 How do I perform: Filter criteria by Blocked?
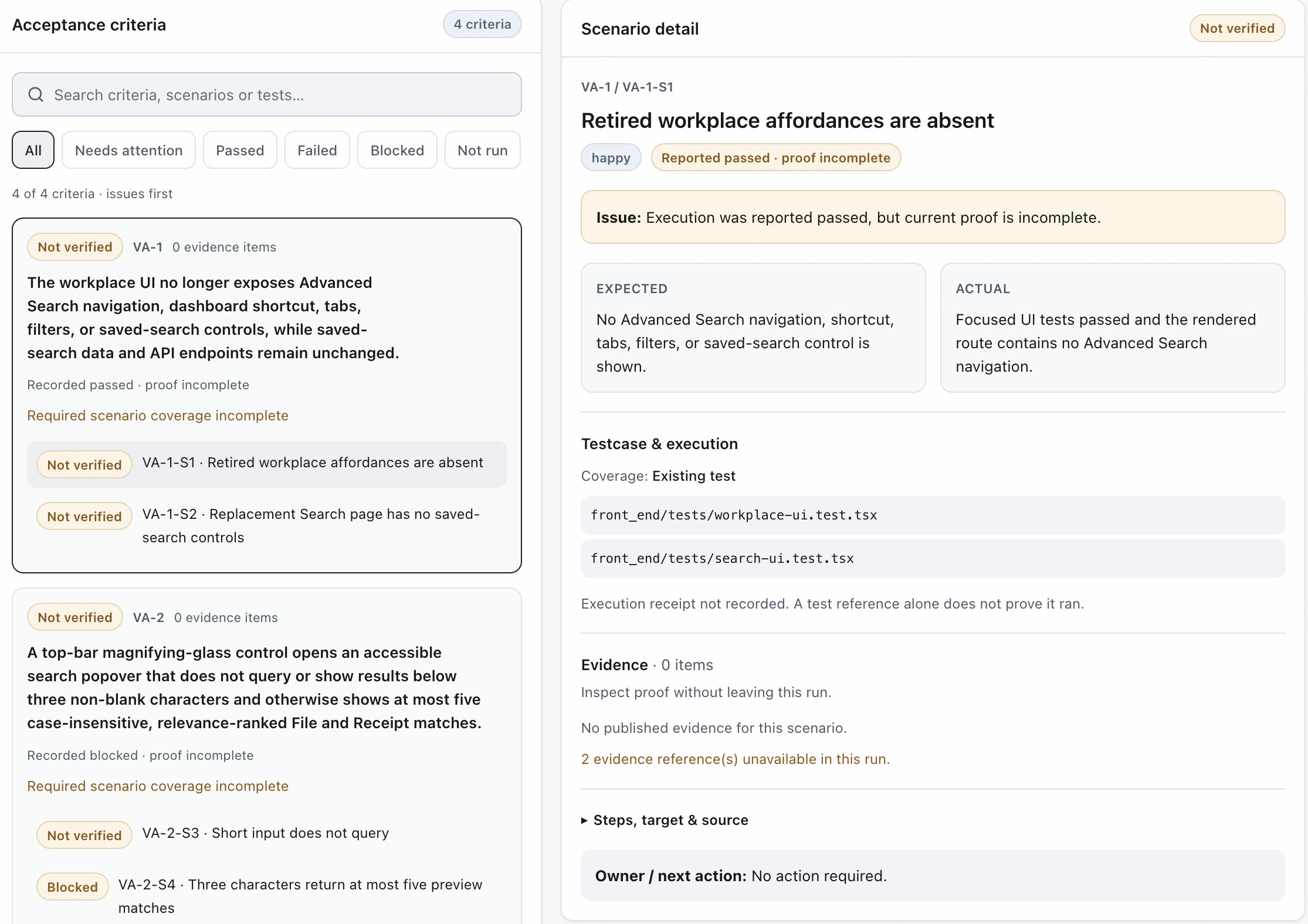[x=397, y=150]
